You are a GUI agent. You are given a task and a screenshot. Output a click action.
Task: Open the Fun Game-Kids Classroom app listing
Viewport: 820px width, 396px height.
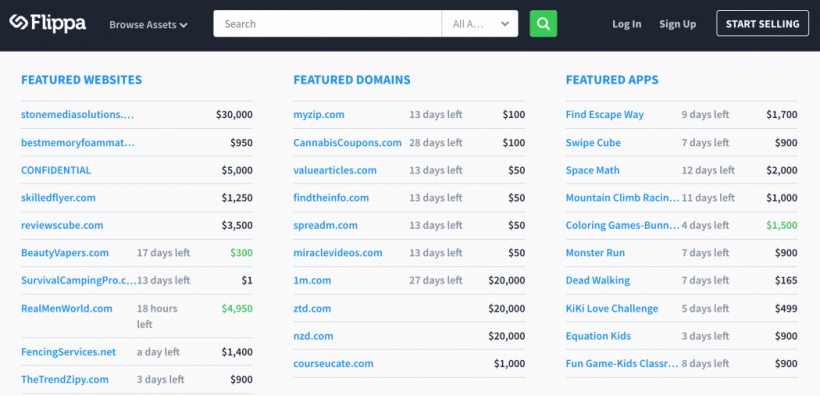tap(622, 364)
